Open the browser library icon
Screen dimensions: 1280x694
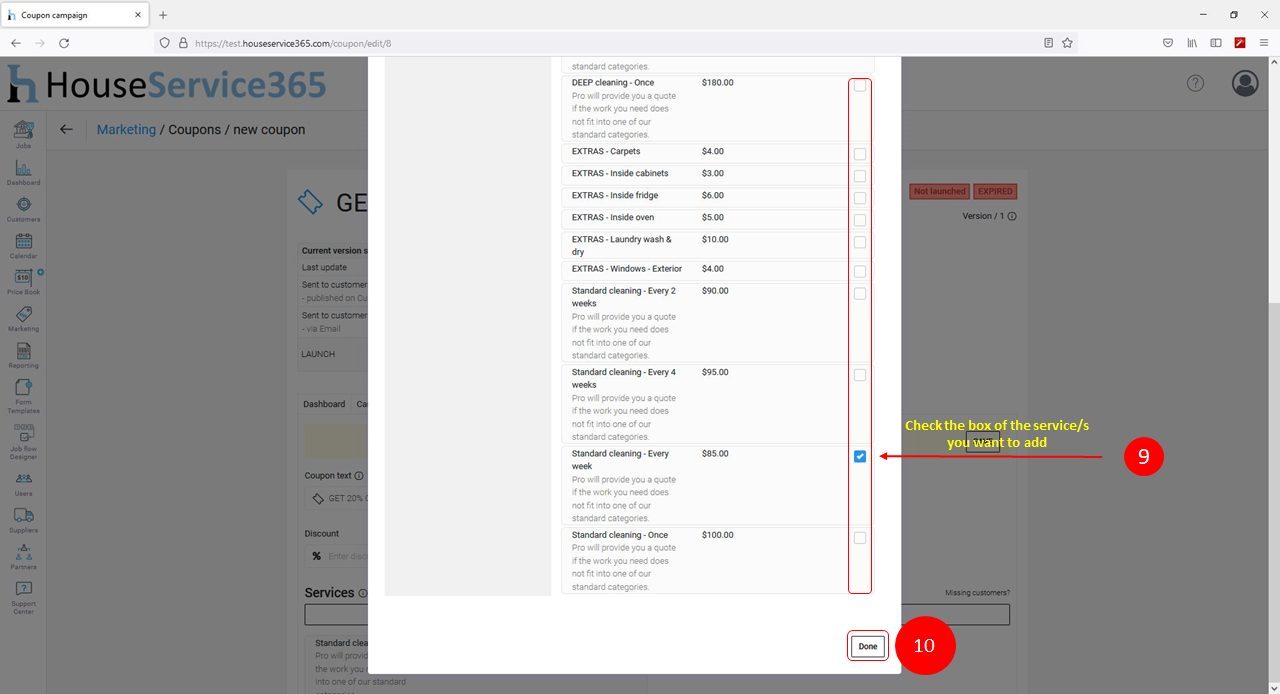[x=1192, y=43]
